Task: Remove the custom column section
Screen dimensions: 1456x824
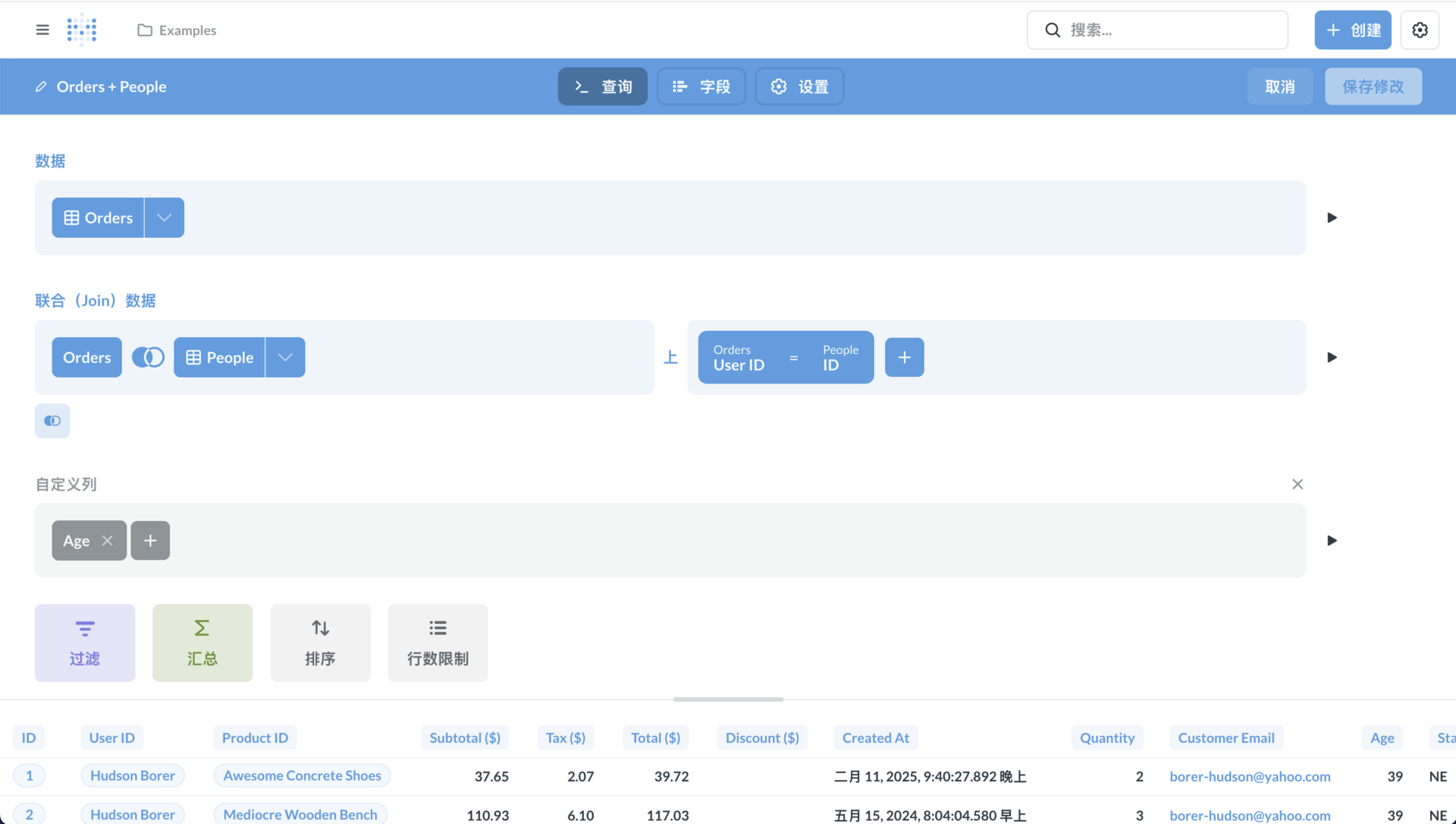Action: tap(1297, 484)
